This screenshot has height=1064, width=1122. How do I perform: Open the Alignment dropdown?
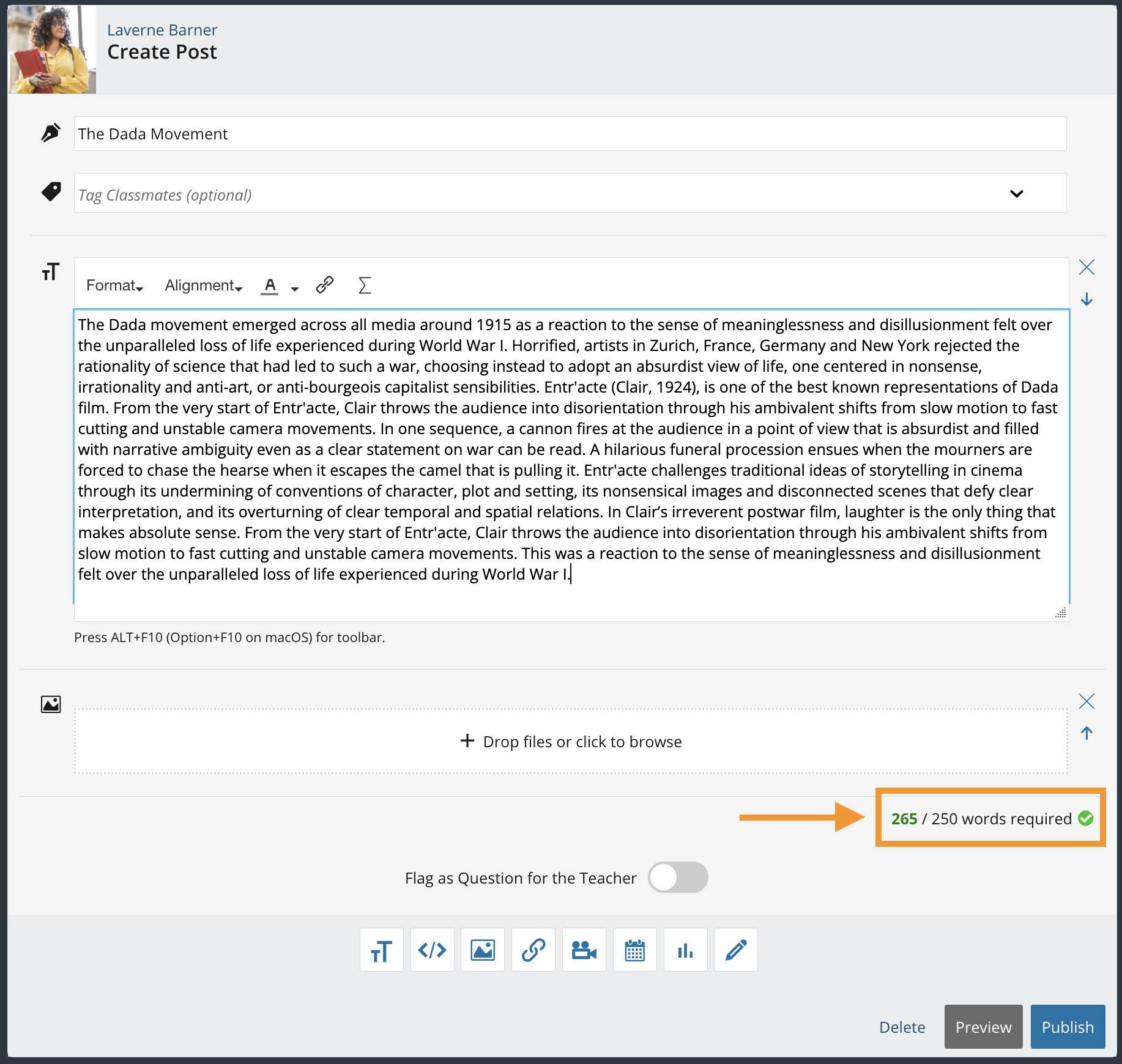(202, 285)
